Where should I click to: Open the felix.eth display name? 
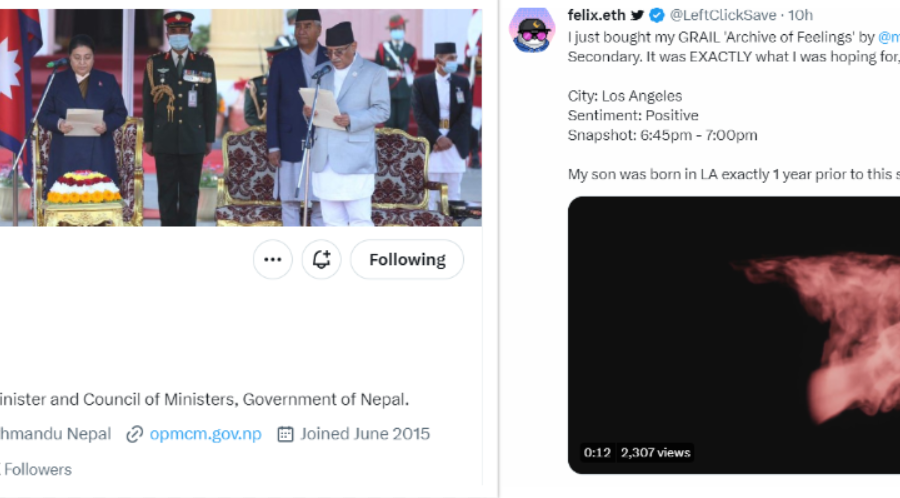596,15
